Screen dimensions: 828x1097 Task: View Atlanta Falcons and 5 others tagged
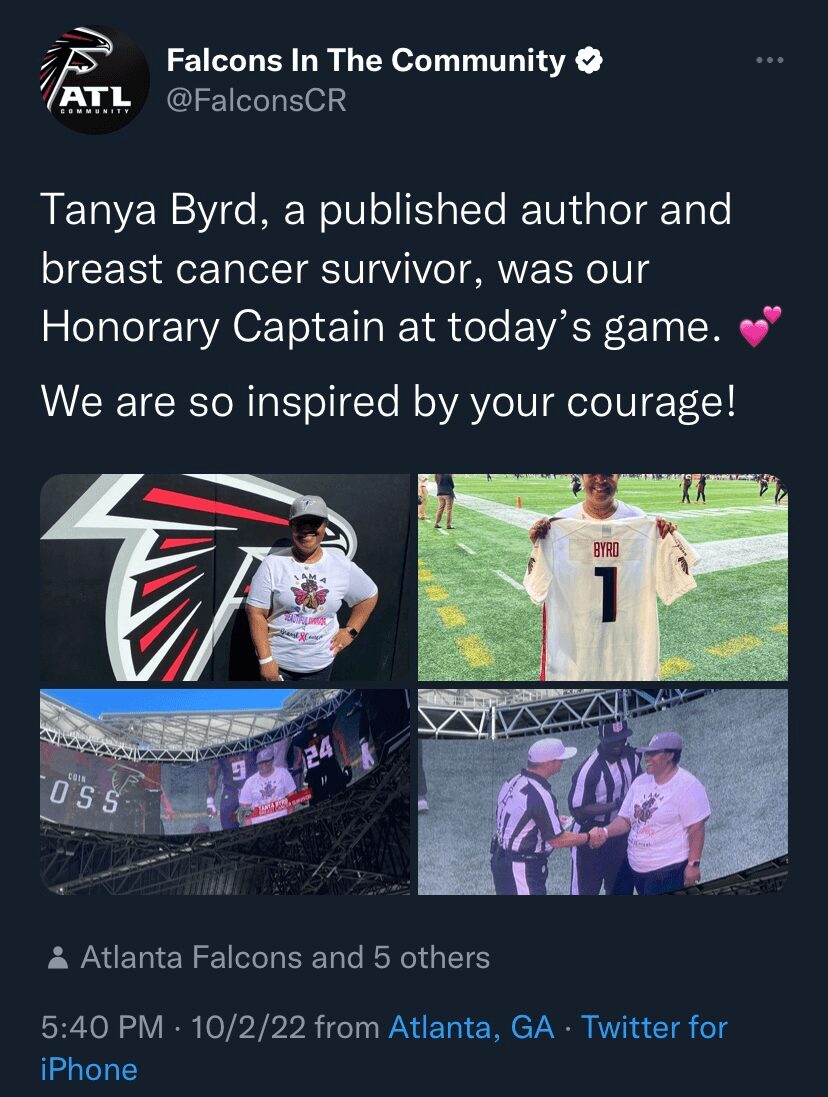(x=285, y=958)
